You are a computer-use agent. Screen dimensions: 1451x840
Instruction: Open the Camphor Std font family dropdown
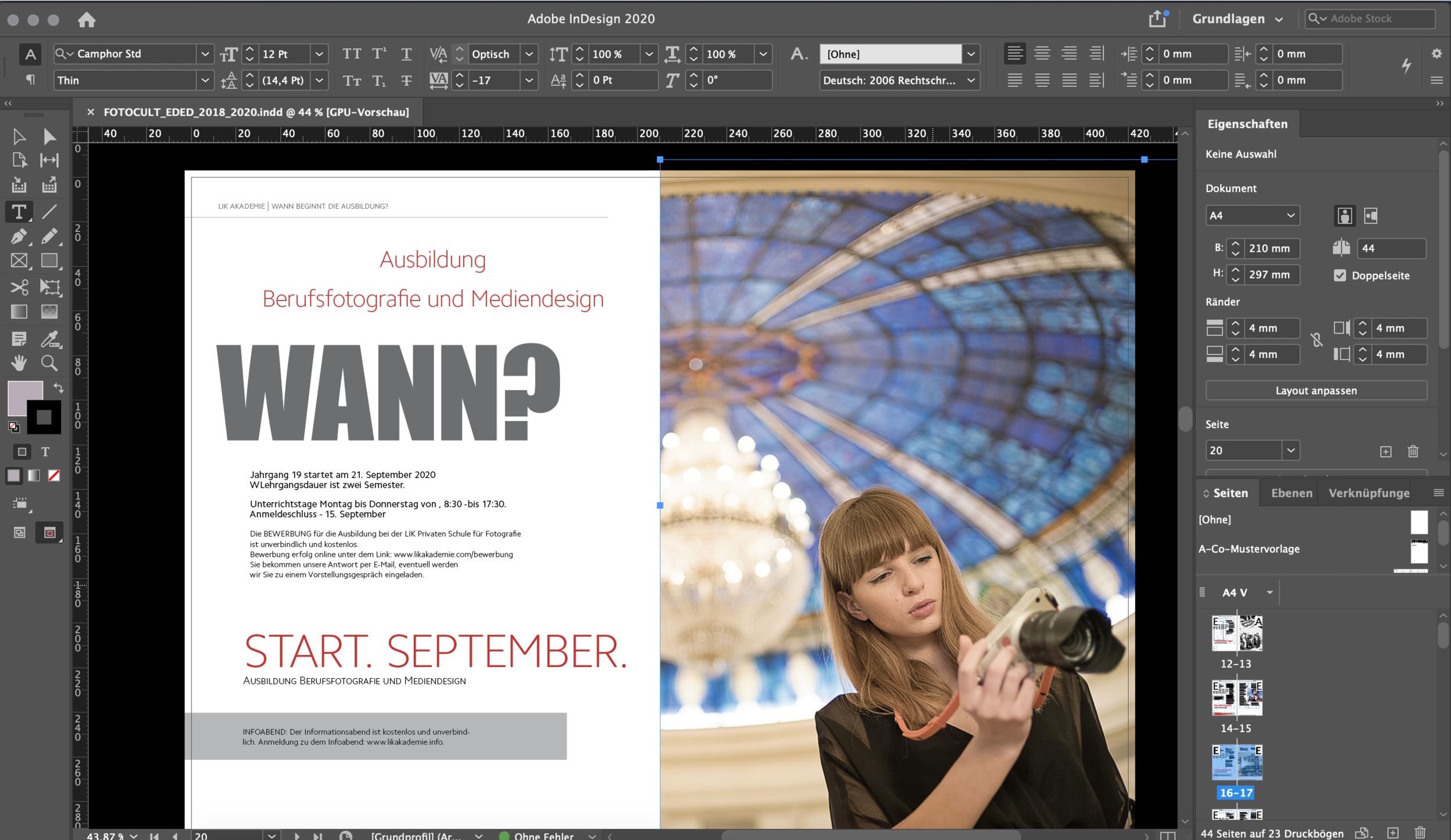point(205,53)
